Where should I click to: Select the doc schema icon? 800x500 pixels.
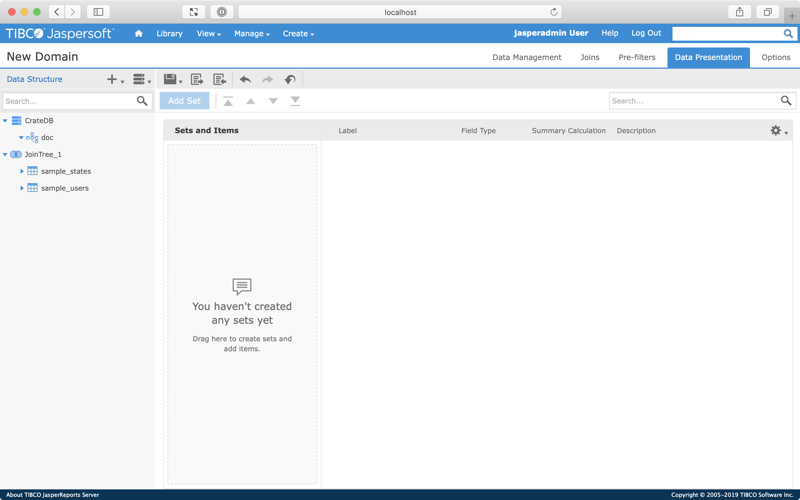(x=32, y=137)
